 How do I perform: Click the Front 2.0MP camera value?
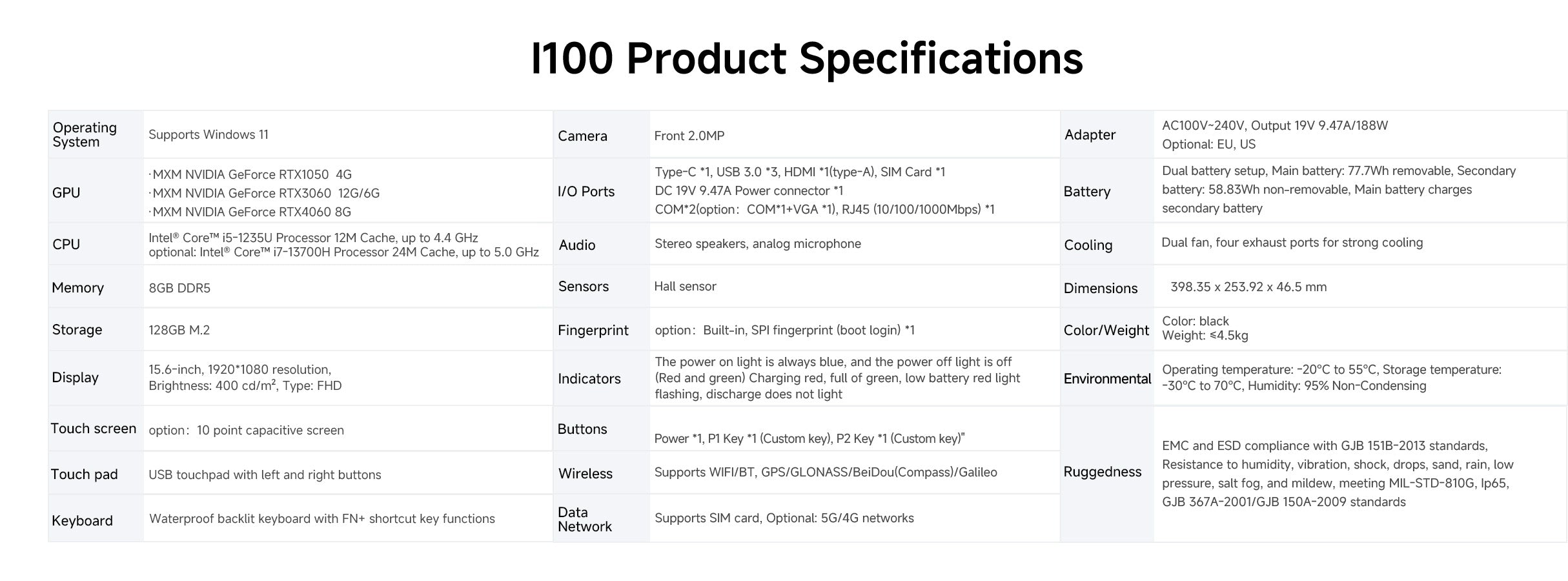pos(689,136)
